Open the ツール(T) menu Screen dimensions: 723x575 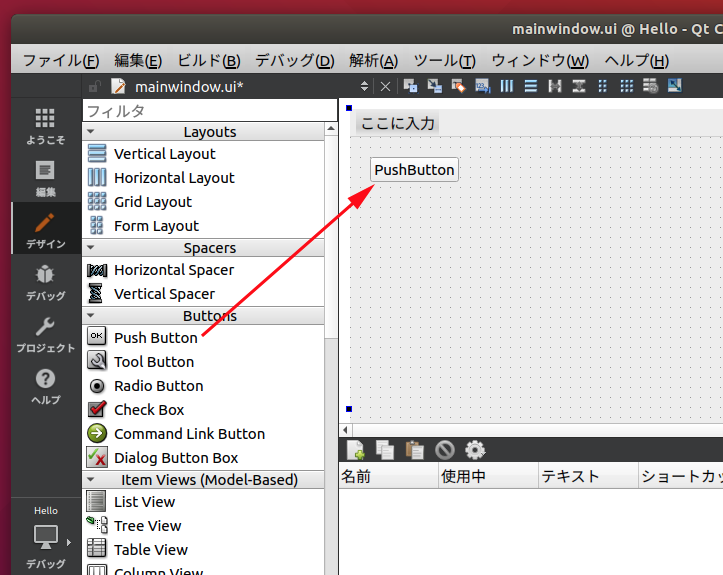[444, 60]
